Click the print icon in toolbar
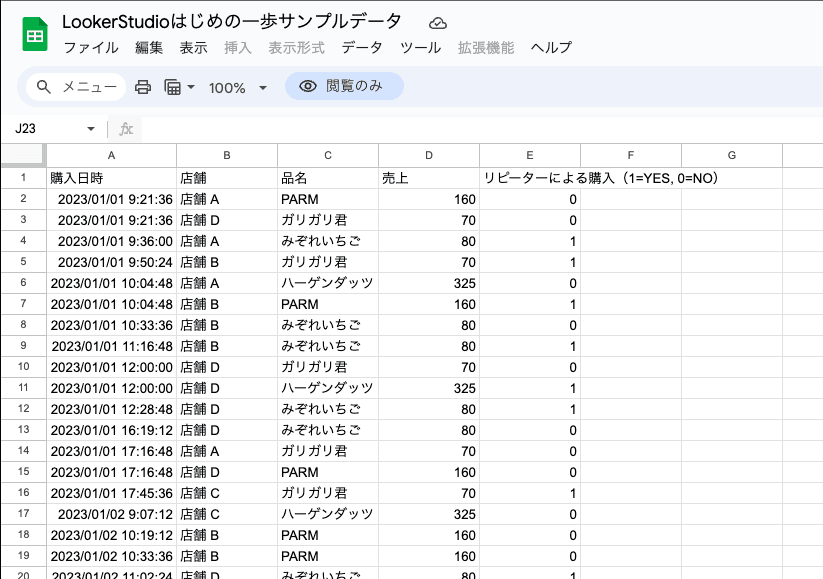The height and width of the screenshot is (579, 823). point(143,87)
